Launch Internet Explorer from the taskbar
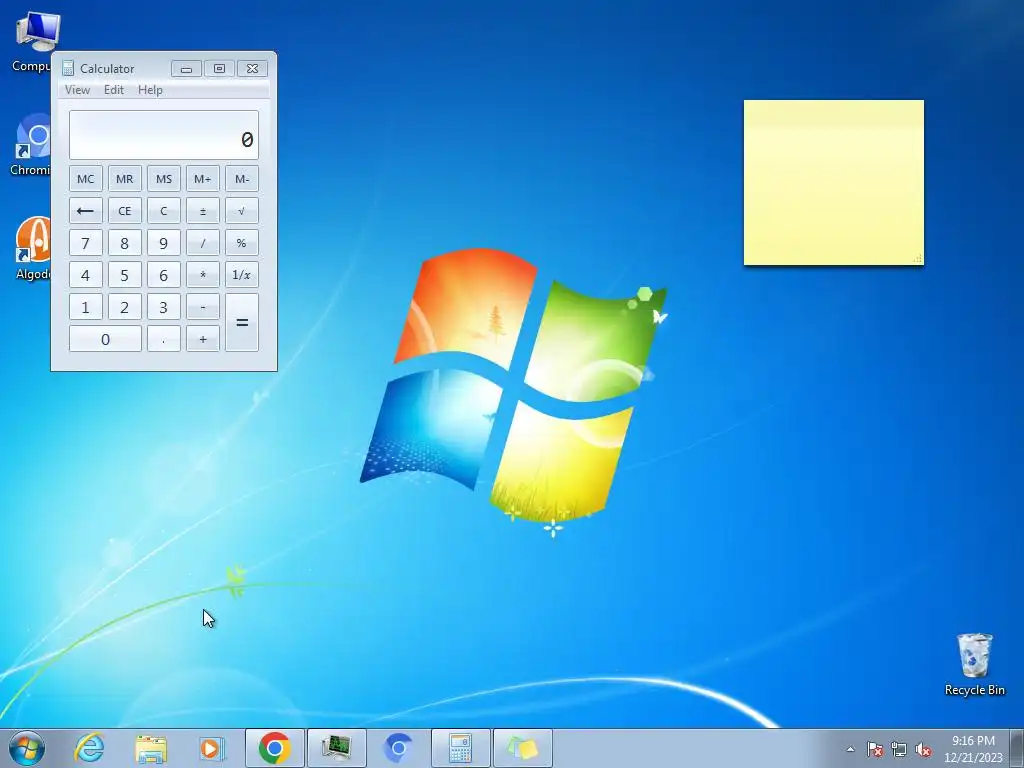 (89, 748)
